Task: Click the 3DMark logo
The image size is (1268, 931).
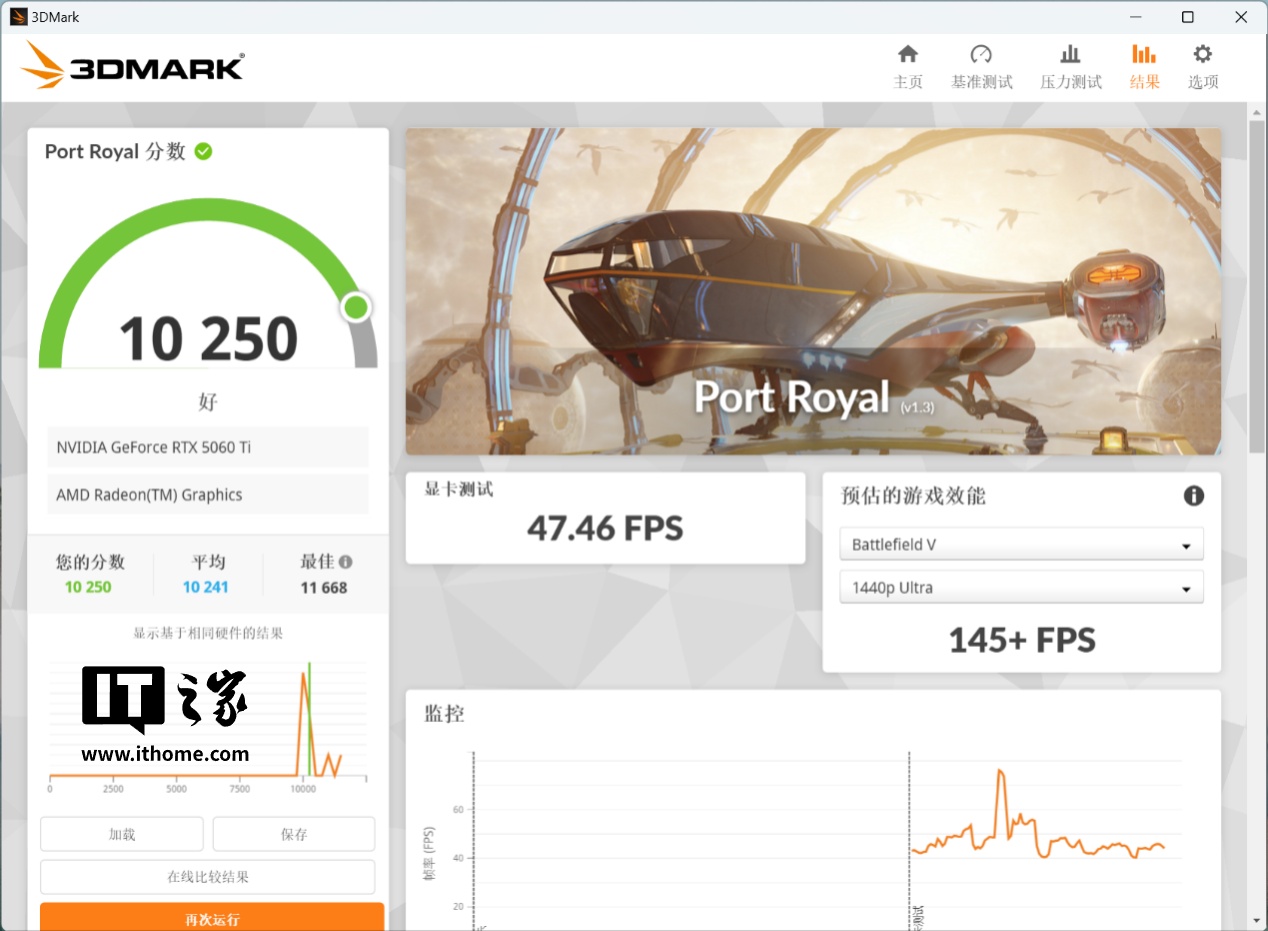Action: pyautogui.click(x=132, y=66)
